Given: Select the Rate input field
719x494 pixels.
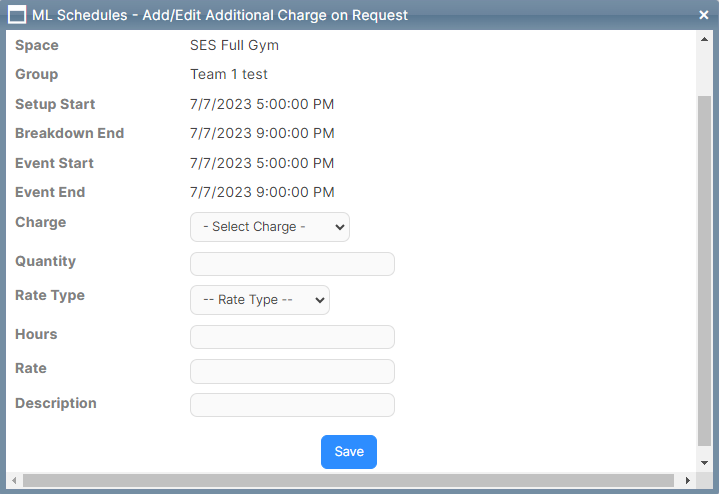Looking at the screenshot, I should pos(293,371).
